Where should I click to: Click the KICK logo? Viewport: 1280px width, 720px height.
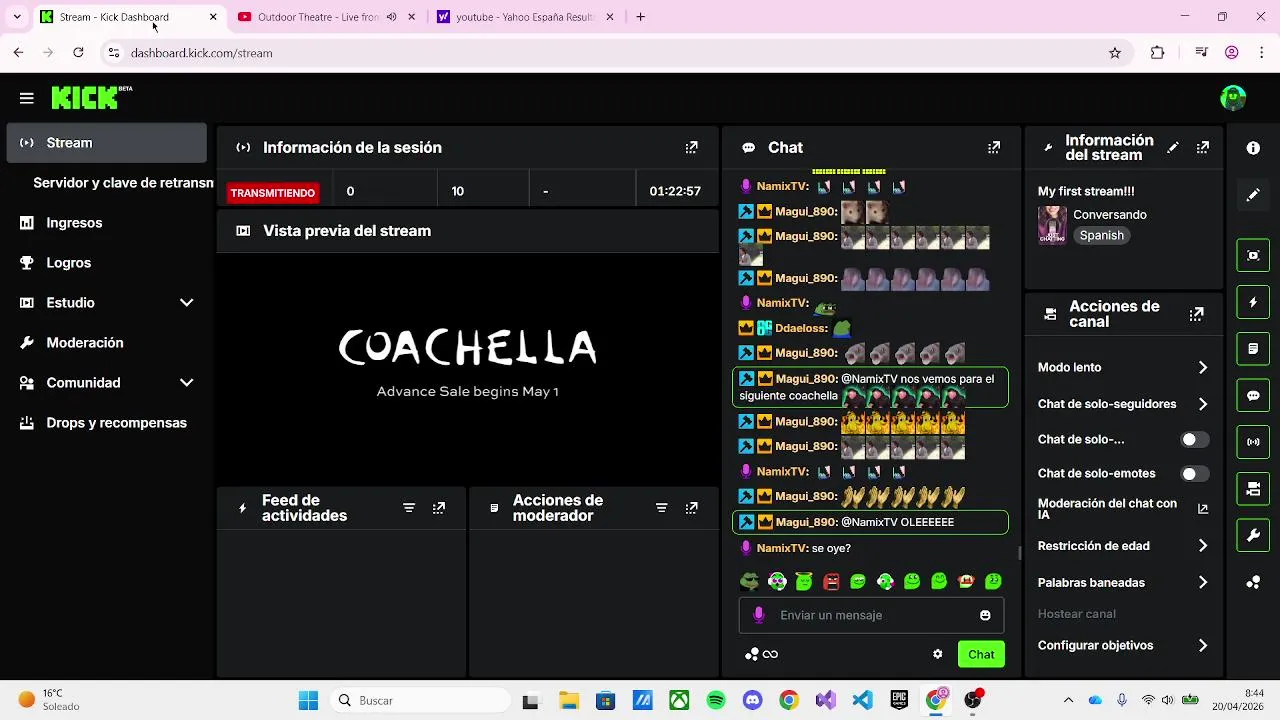click(x=91, y=97)
